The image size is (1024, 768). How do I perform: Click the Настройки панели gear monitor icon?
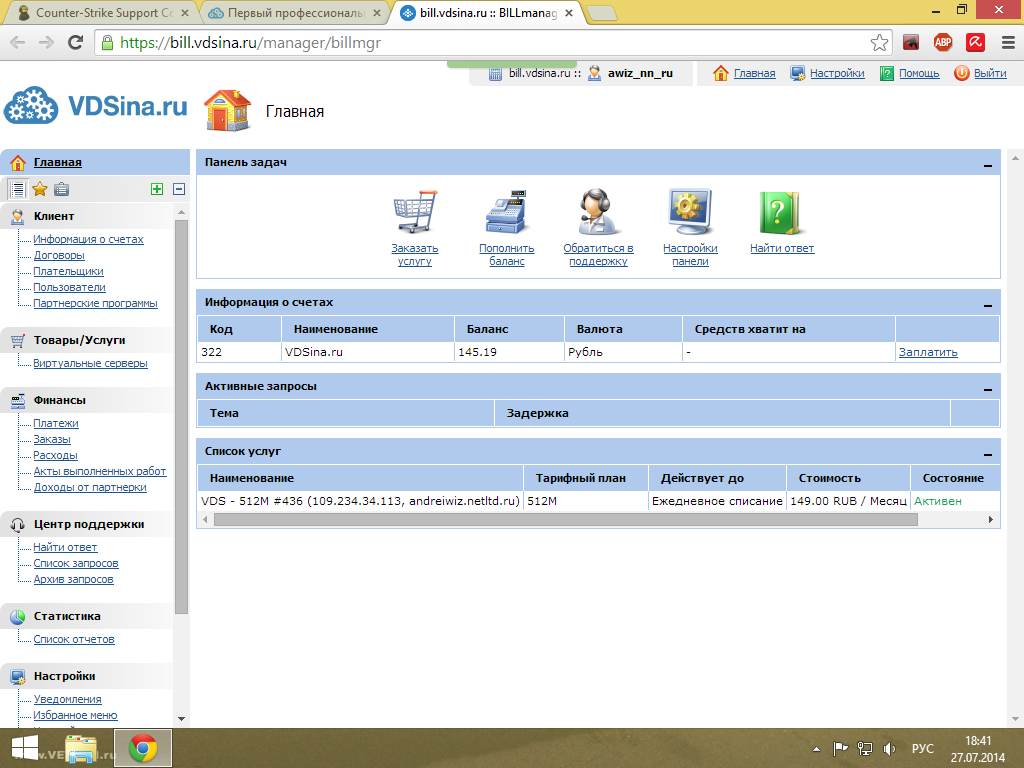coord(690,212)
